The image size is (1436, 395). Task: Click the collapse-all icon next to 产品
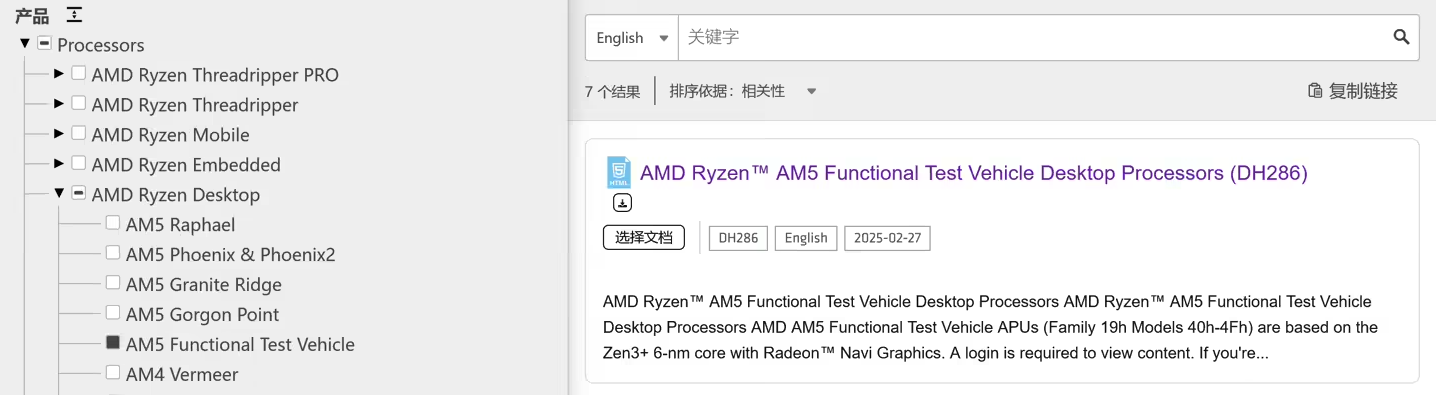[x=74, y=14]
